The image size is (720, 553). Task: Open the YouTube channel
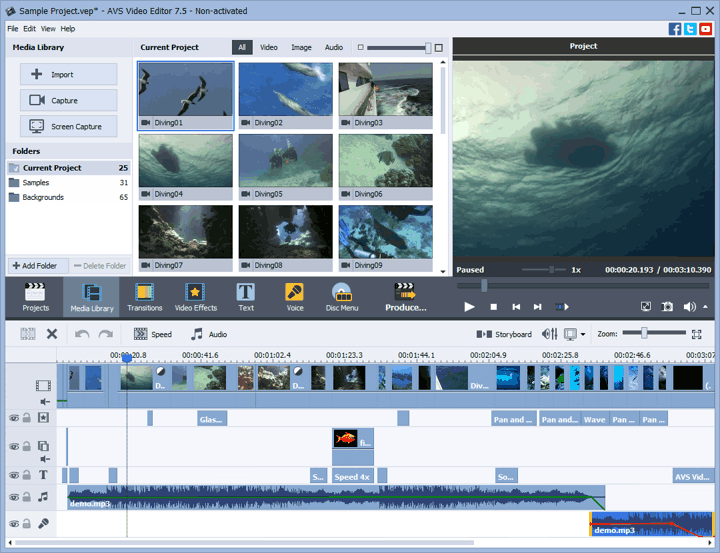pyautogui.click(x=705, y=29)
